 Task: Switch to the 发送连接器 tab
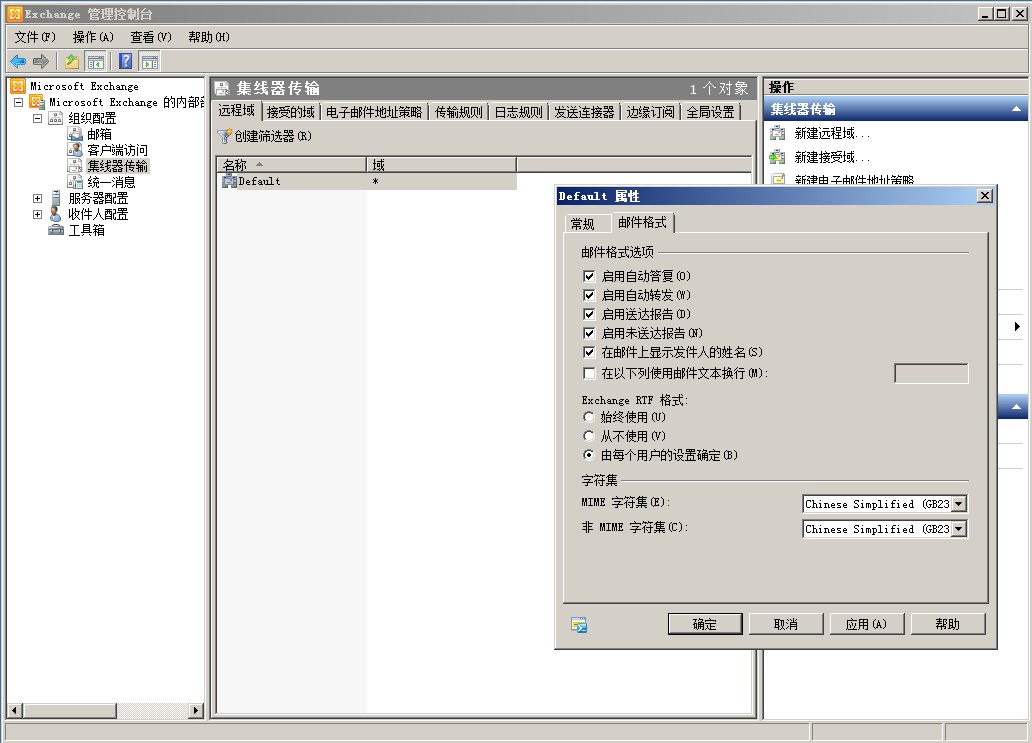(584, 113)
